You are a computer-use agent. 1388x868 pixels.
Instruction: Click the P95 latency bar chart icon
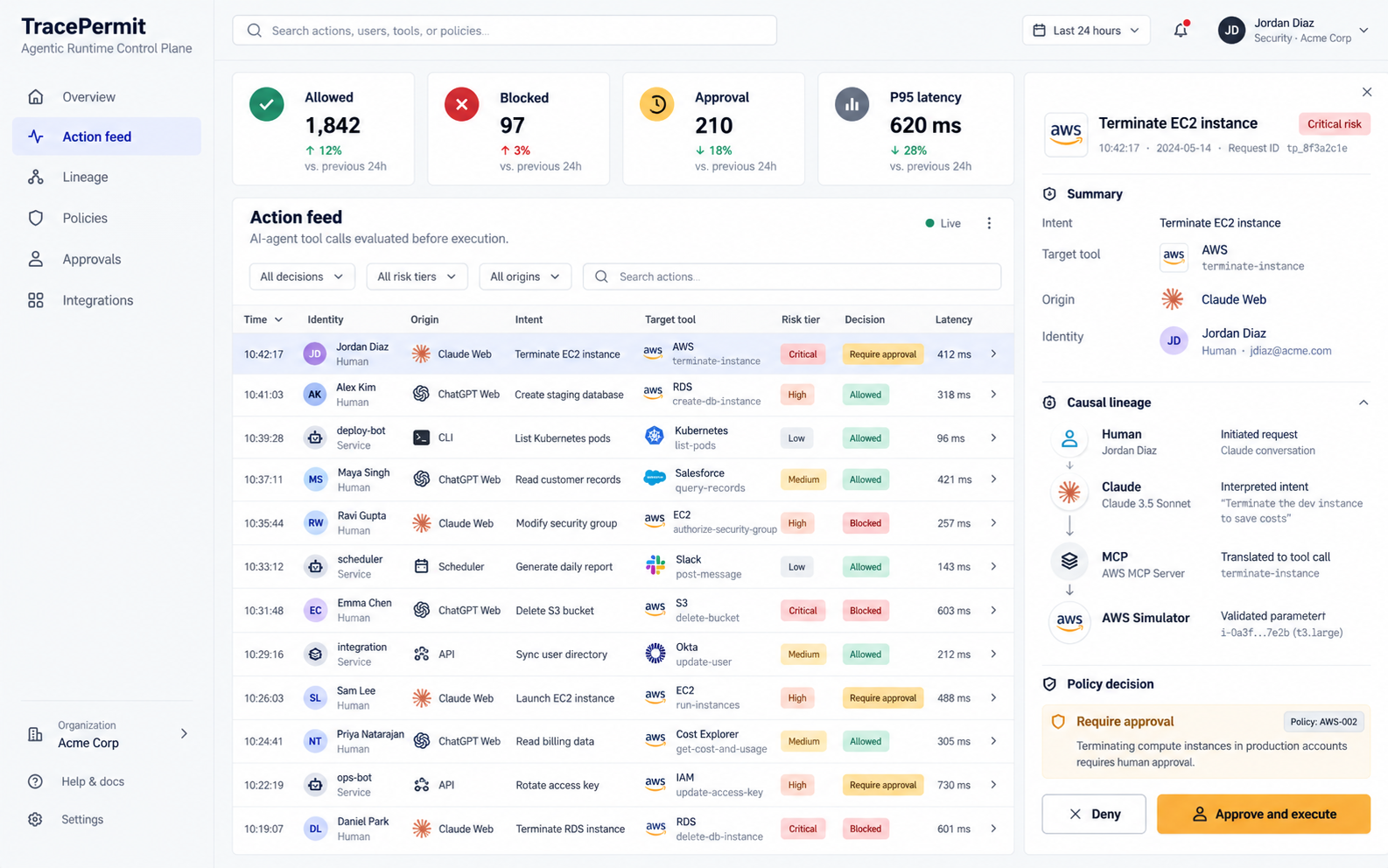point(852,104)
